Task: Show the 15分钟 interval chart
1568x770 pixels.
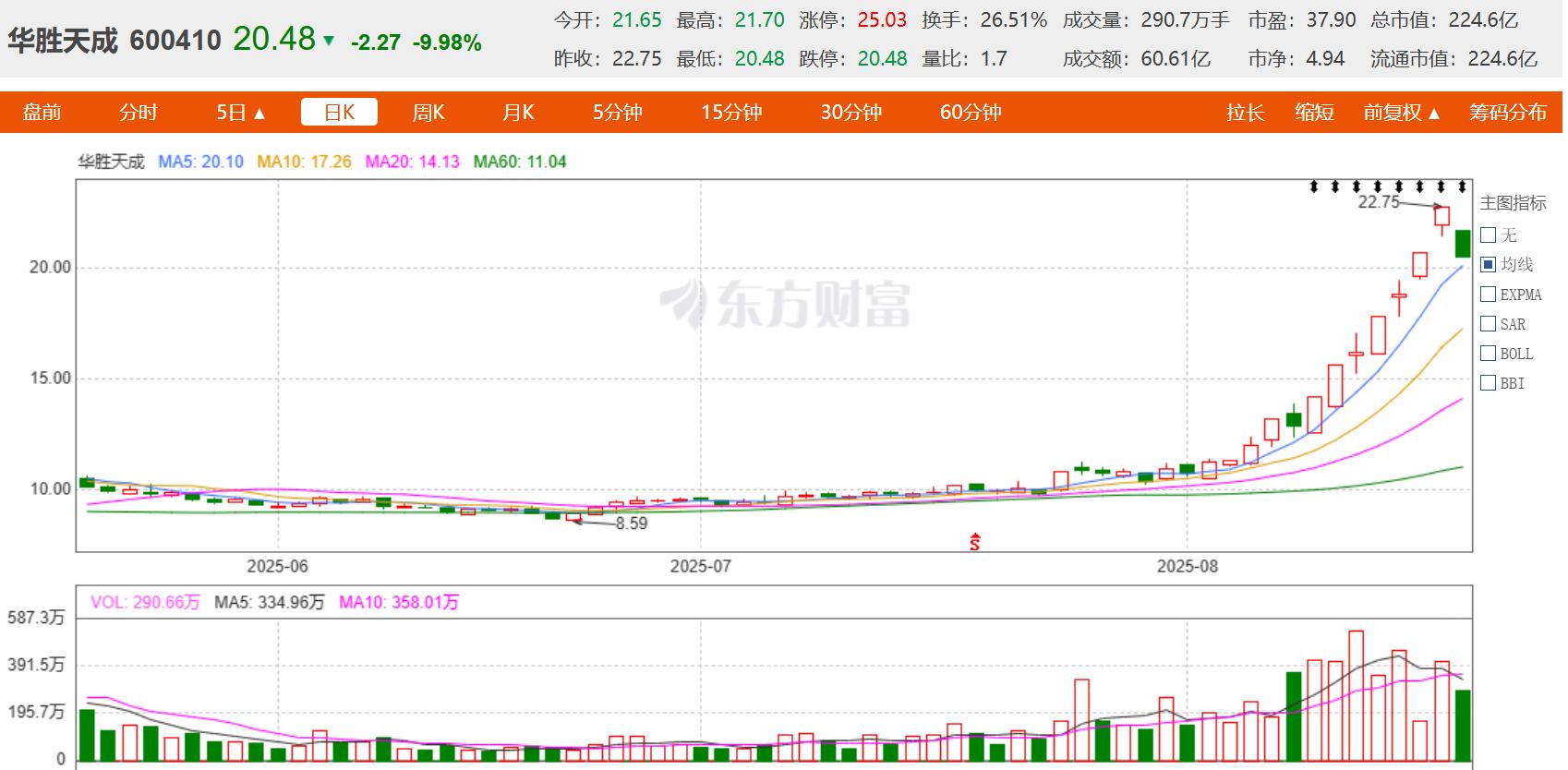Action: coord(731,113)
